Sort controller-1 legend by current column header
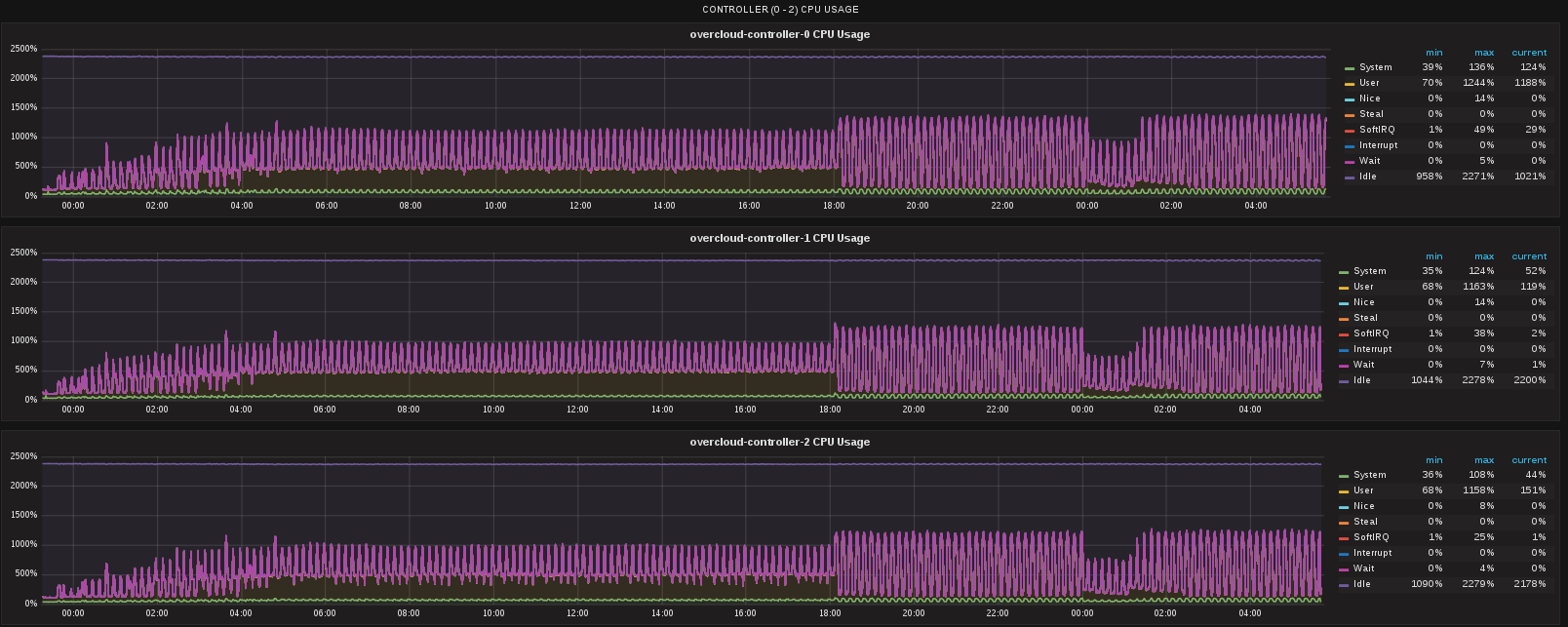Screen dimensions: 1568x627 point(1528,256)
